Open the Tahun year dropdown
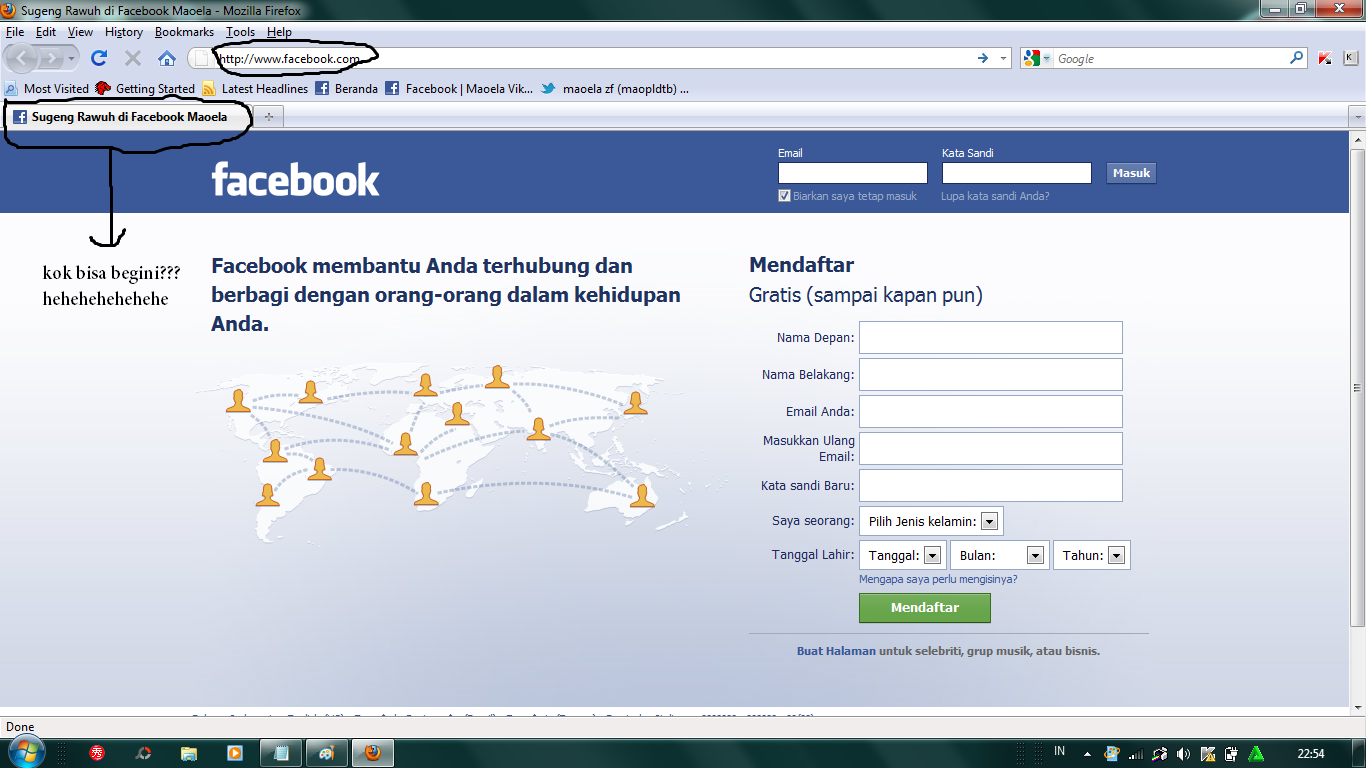Screen dimensions: 1366x768 (1092, 555)
